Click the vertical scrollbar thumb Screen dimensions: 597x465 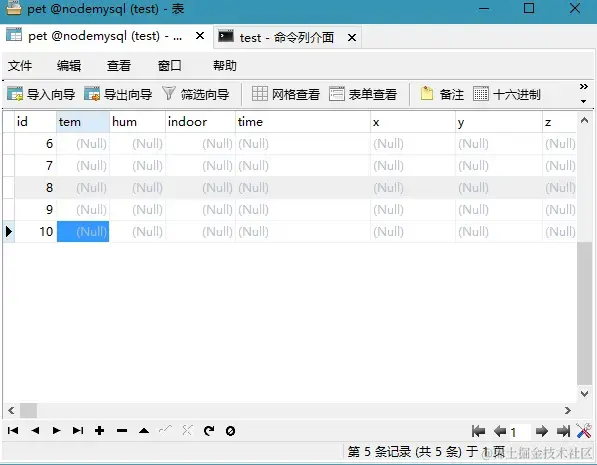coord(584,313)
